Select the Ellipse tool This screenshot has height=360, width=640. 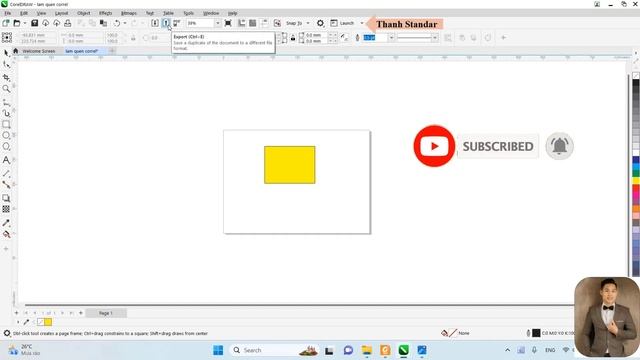6,135
